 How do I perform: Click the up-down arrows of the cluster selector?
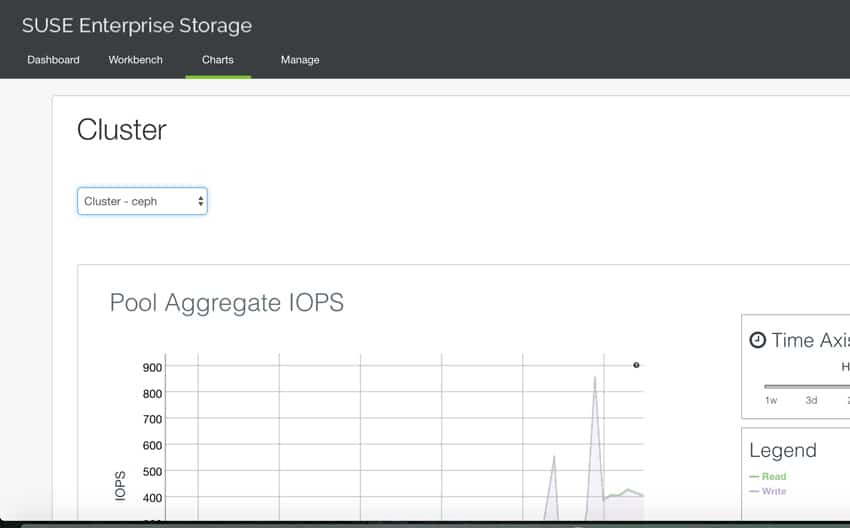click(201, 201)
